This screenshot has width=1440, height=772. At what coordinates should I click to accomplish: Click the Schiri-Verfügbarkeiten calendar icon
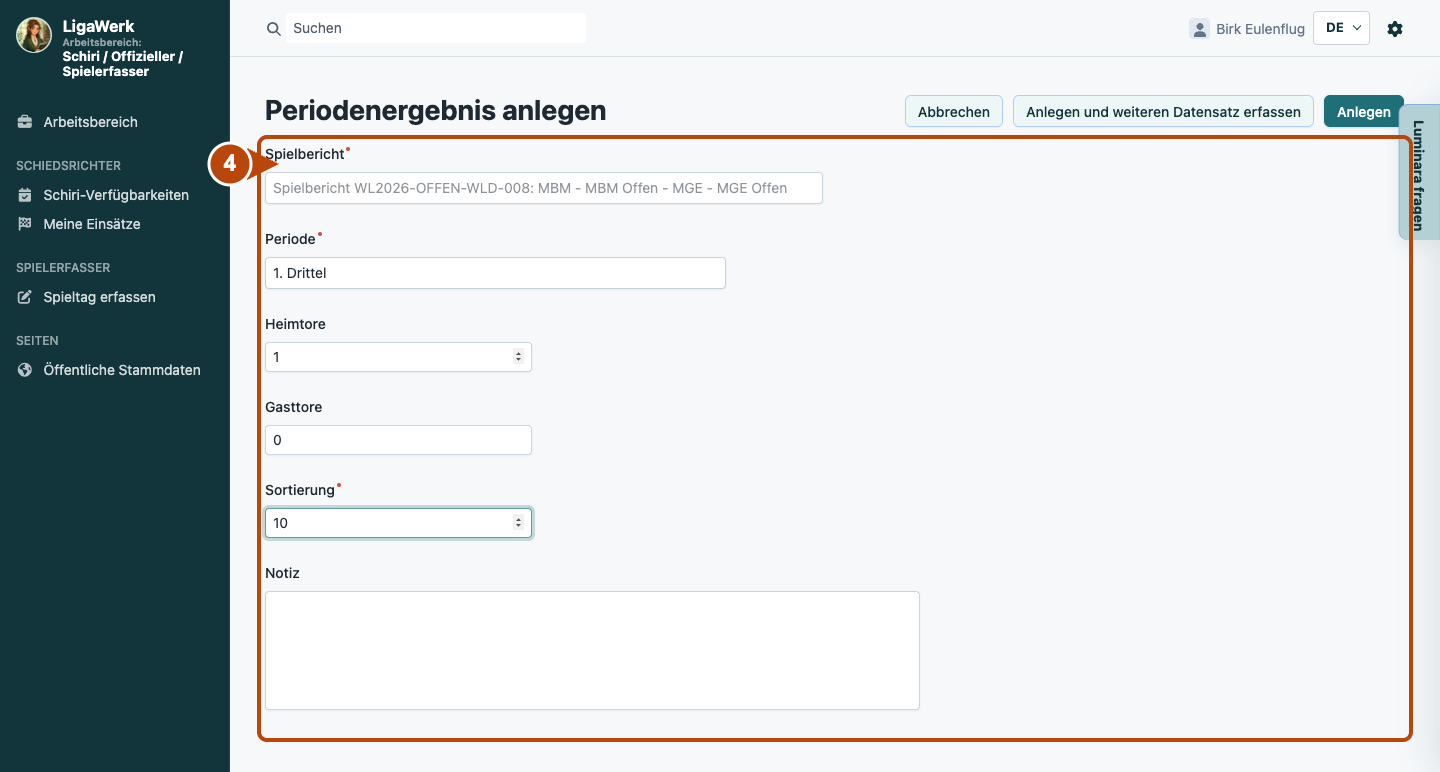[25, 195]
